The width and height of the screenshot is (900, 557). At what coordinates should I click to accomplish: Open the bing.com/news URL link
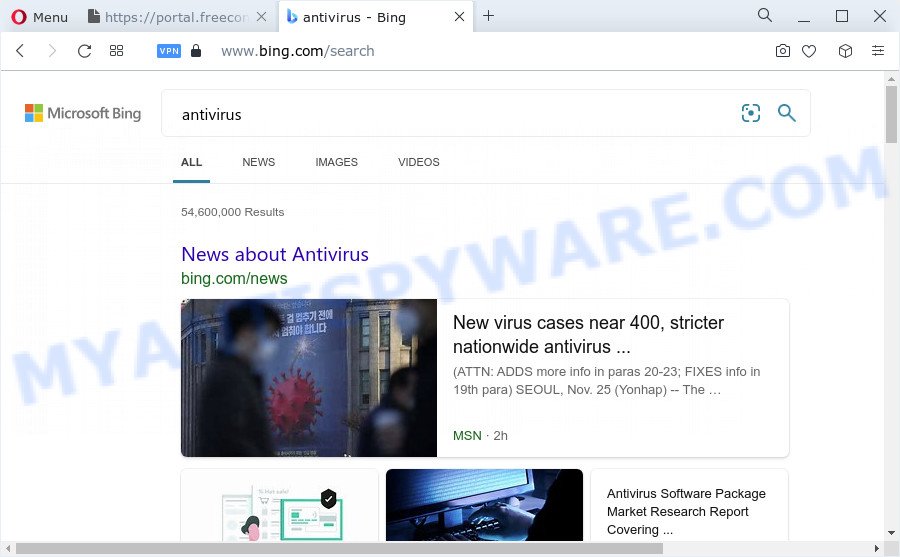234,278
